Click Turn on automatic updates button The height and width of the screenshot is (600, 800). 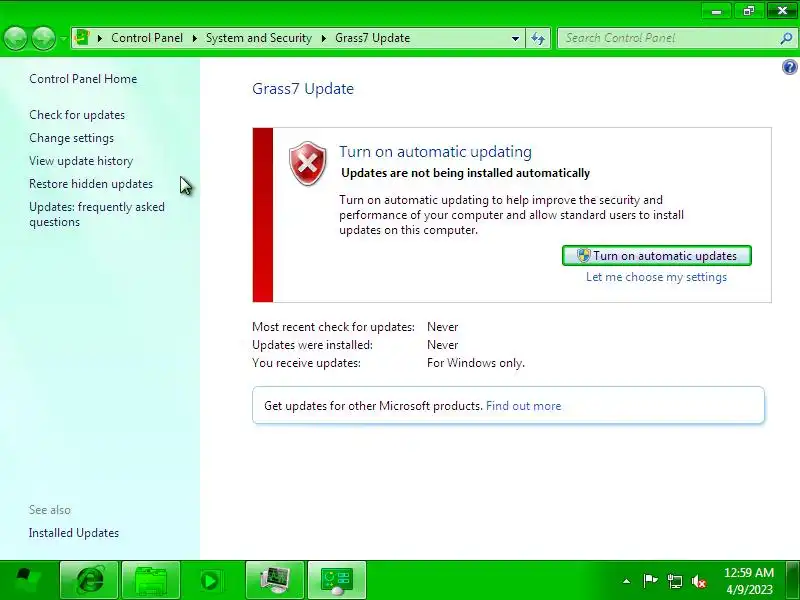(x=657, y=256)
